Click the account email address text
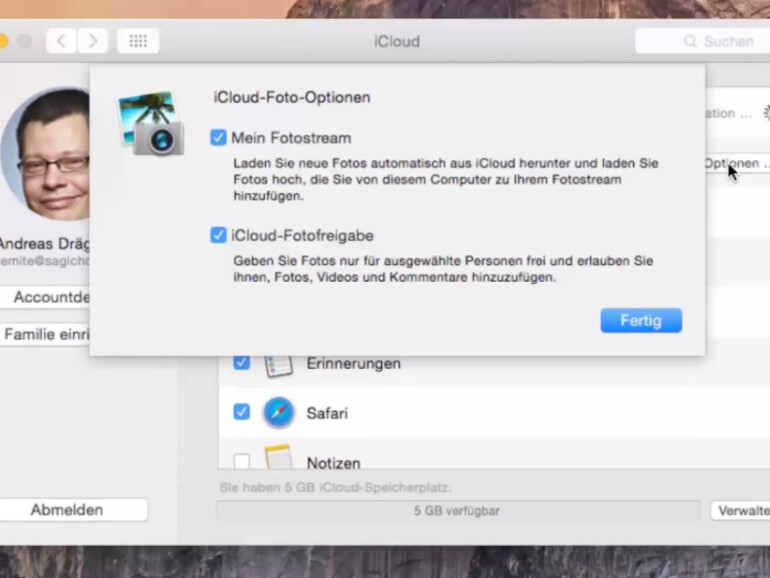 click(45, 261)
